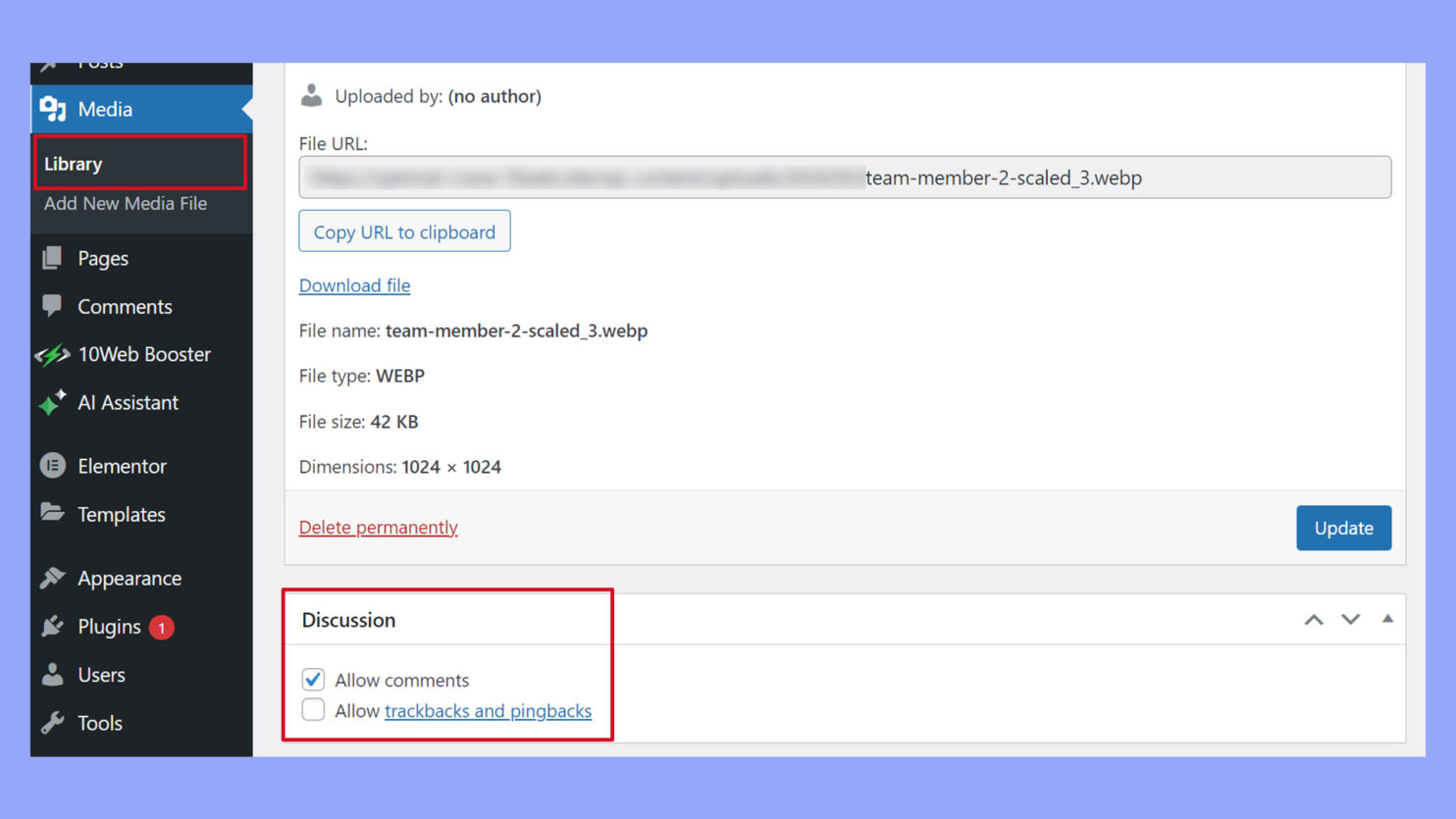
Task: Open Elementor from the admin sidebar
Action: (x=54, y=465)
